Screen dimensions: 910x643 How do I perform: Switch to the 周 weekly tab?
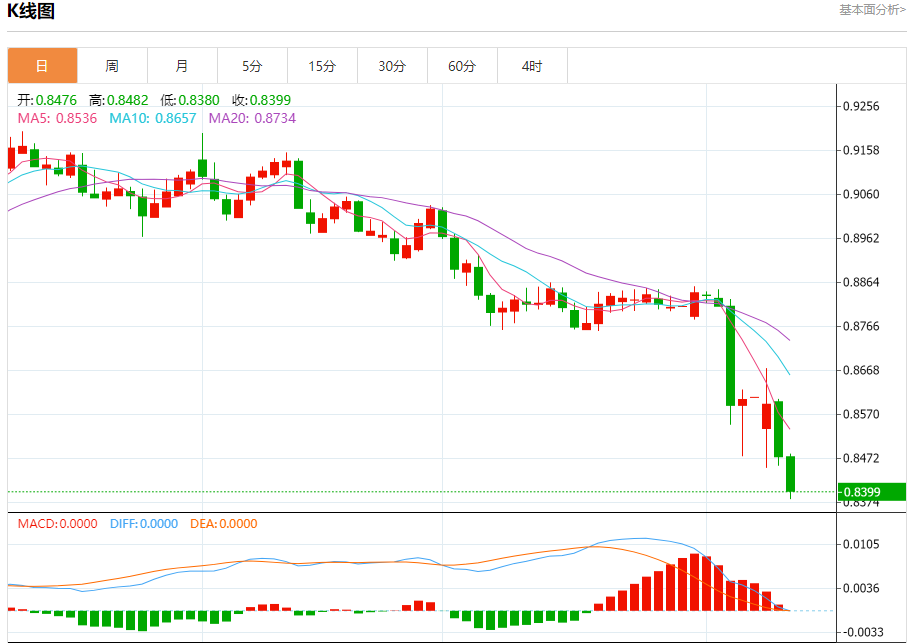[x=112, y=66]
